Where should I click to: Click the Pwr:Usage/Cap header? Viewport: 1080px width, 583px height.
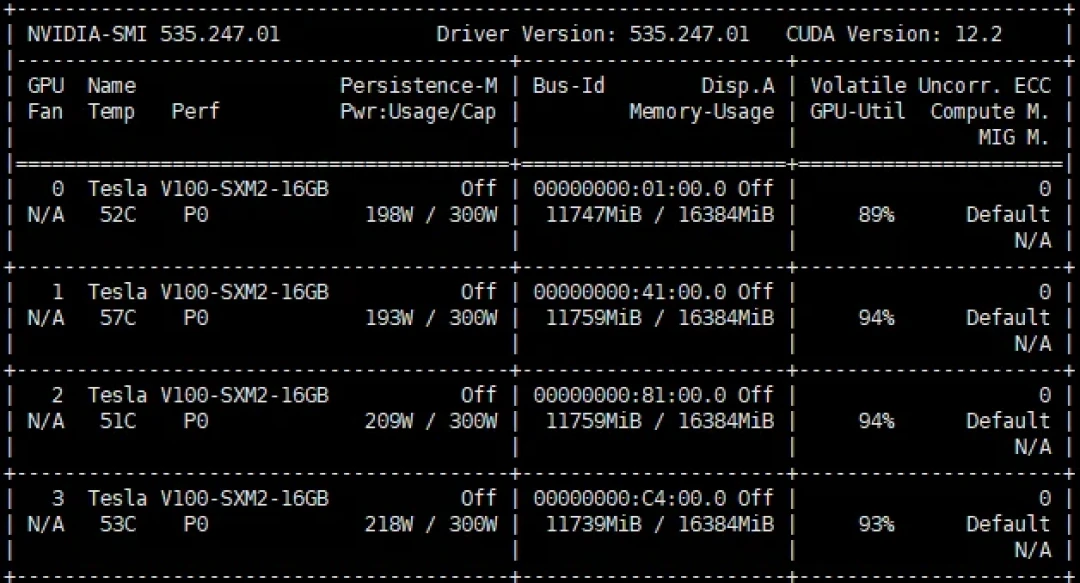coord(419,112)
